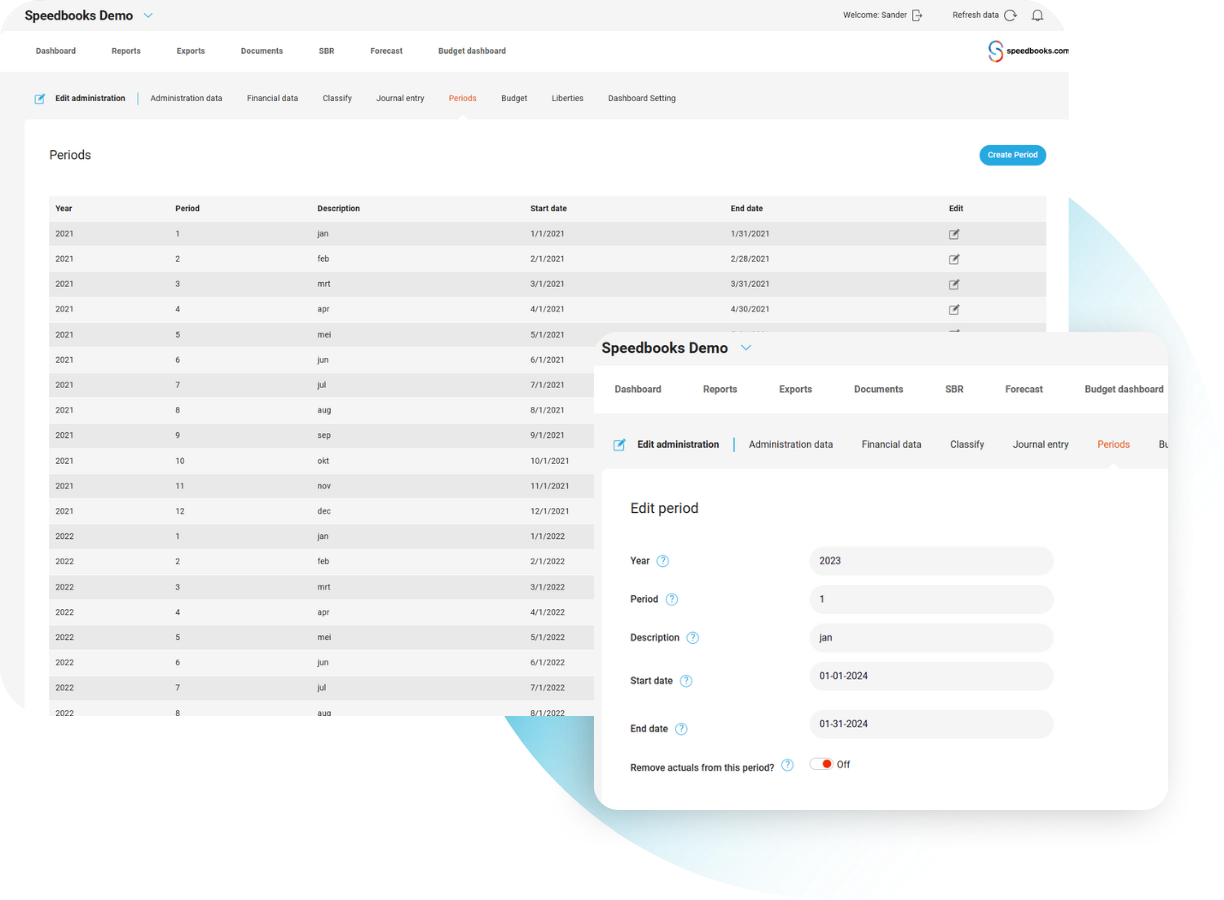Screen dimensions: 1224x900
Task: Click the logout icon next to Welcome: Sander
Action: click(917, 15)
